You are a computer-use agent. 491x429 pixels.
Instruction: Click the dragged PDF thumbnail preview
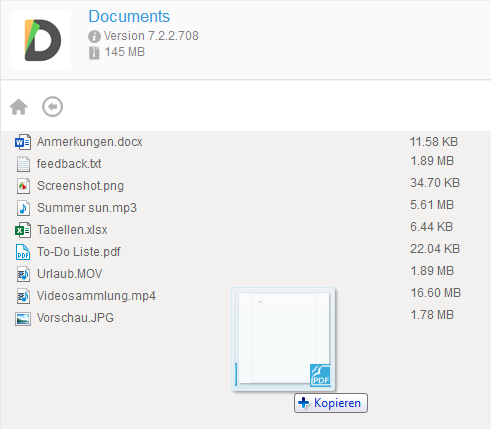284,339
